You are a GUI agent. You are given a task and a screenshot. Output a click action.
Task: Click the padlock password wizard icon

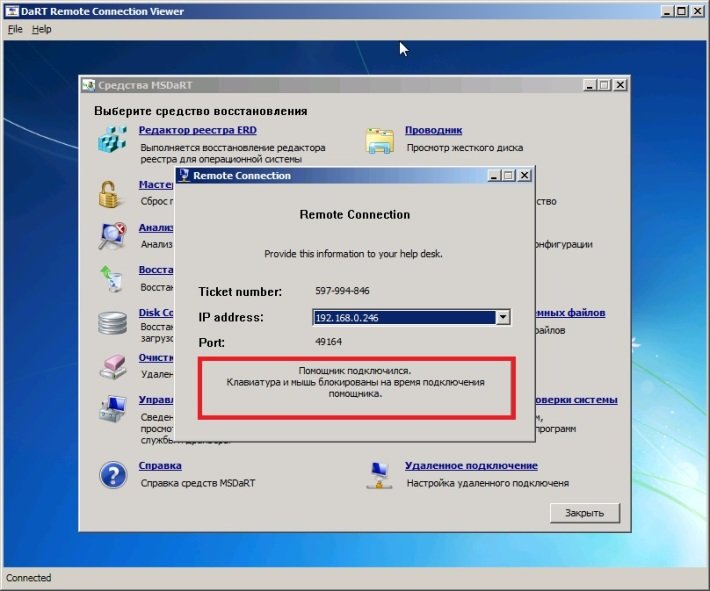click(110, 192)
